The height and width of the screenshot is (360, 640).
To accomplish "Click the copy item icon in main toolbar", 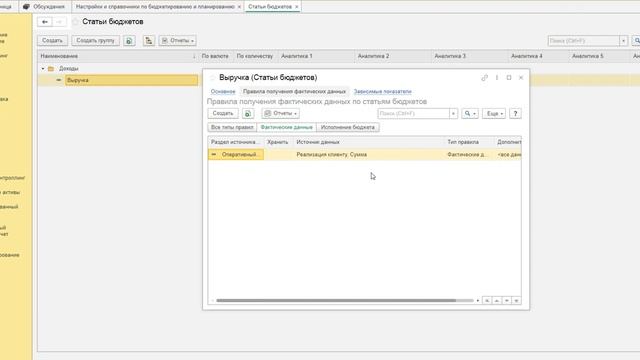I will pos(129,40).
